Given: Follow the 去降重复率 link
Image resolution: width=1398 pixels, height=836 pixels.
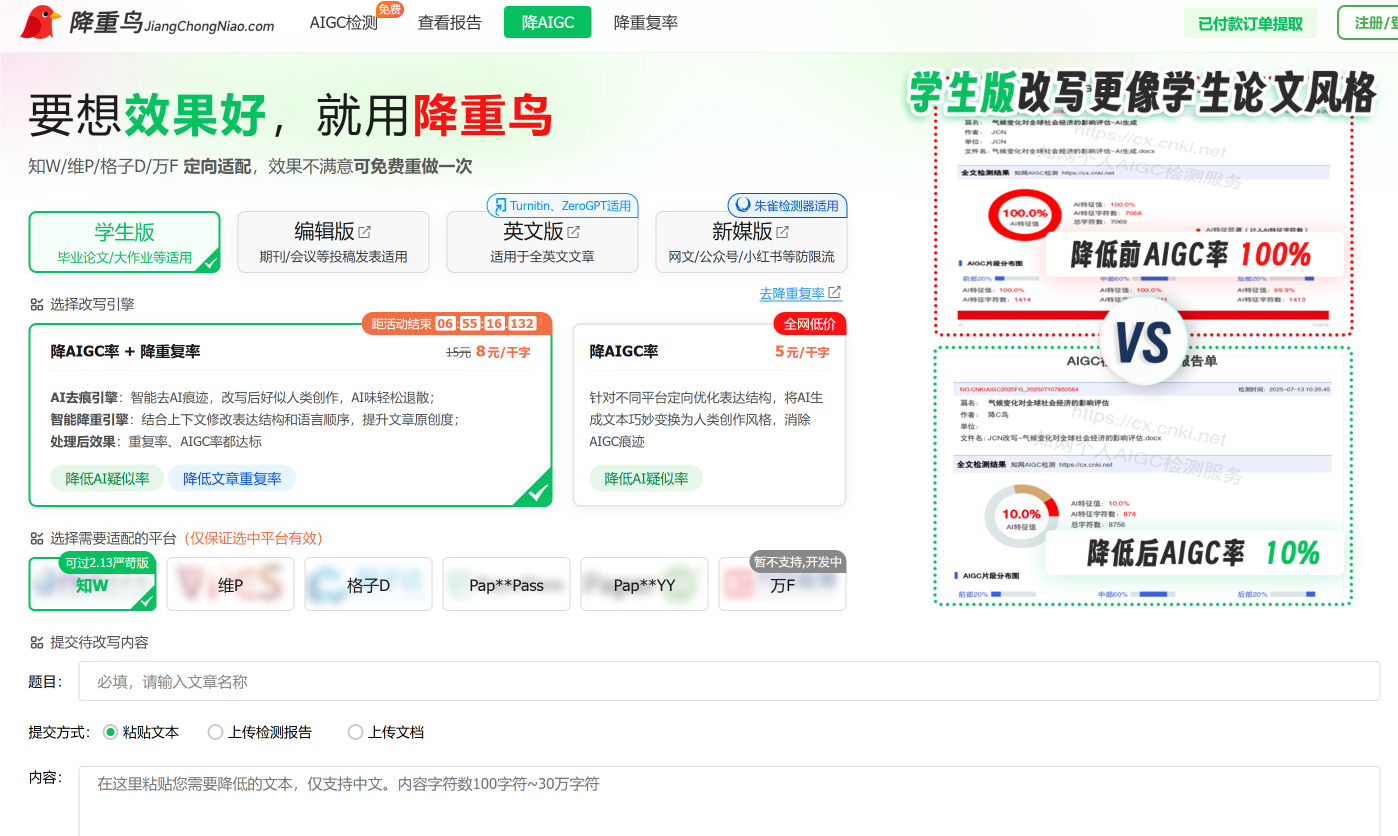Looking at the screenshot, I should (800, 293).
